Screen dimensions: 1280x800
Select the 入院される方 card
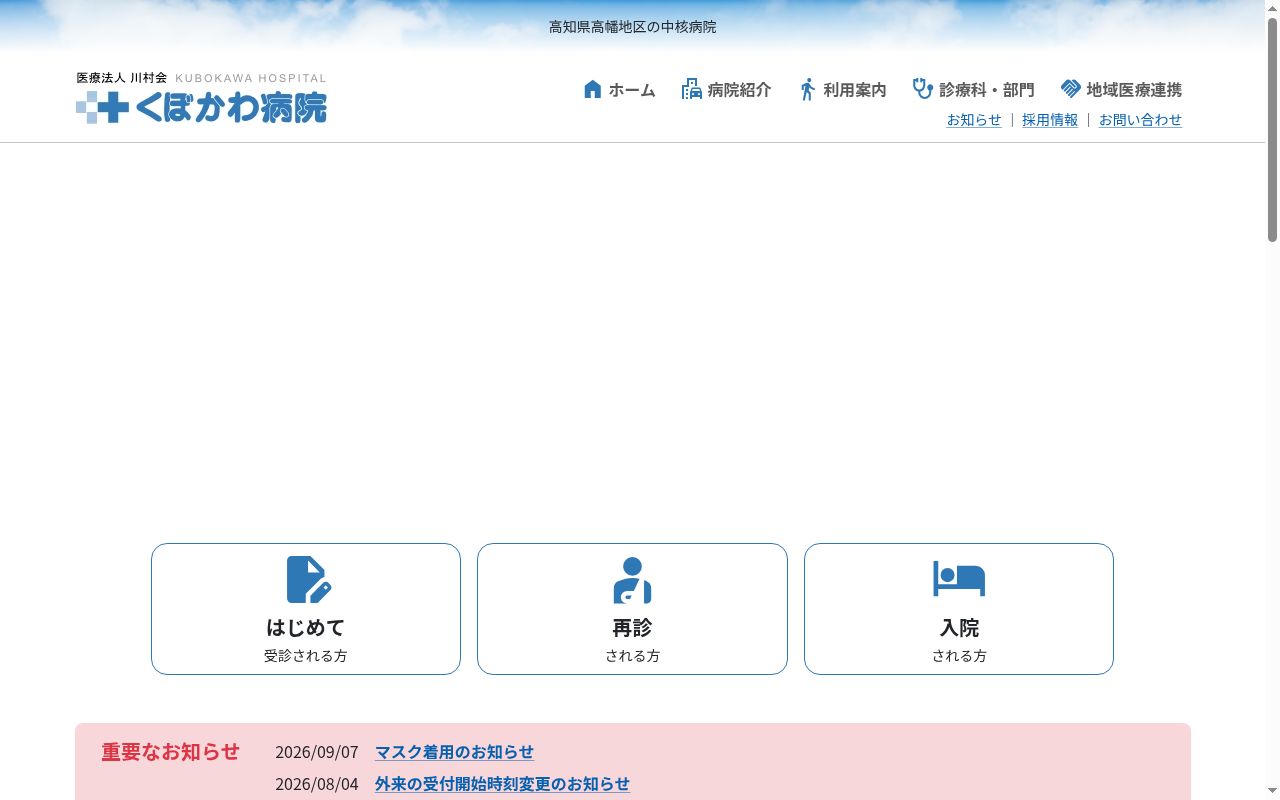pos(959,609)
